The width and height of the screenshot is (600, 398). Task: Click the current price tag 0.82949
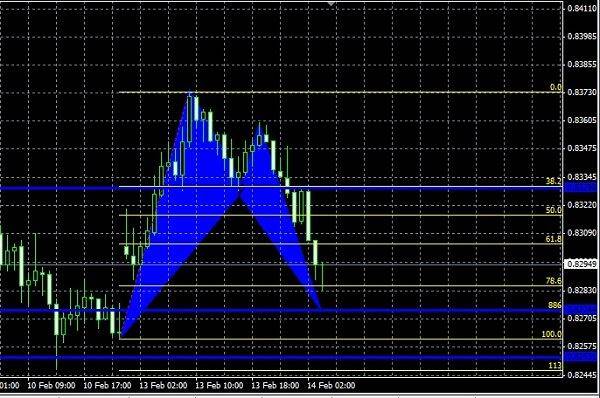[581, 264]
